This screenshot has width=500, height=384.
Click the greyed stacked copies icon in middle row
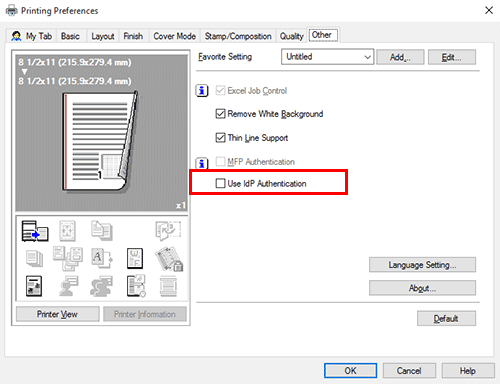click(x=35, y=259)
